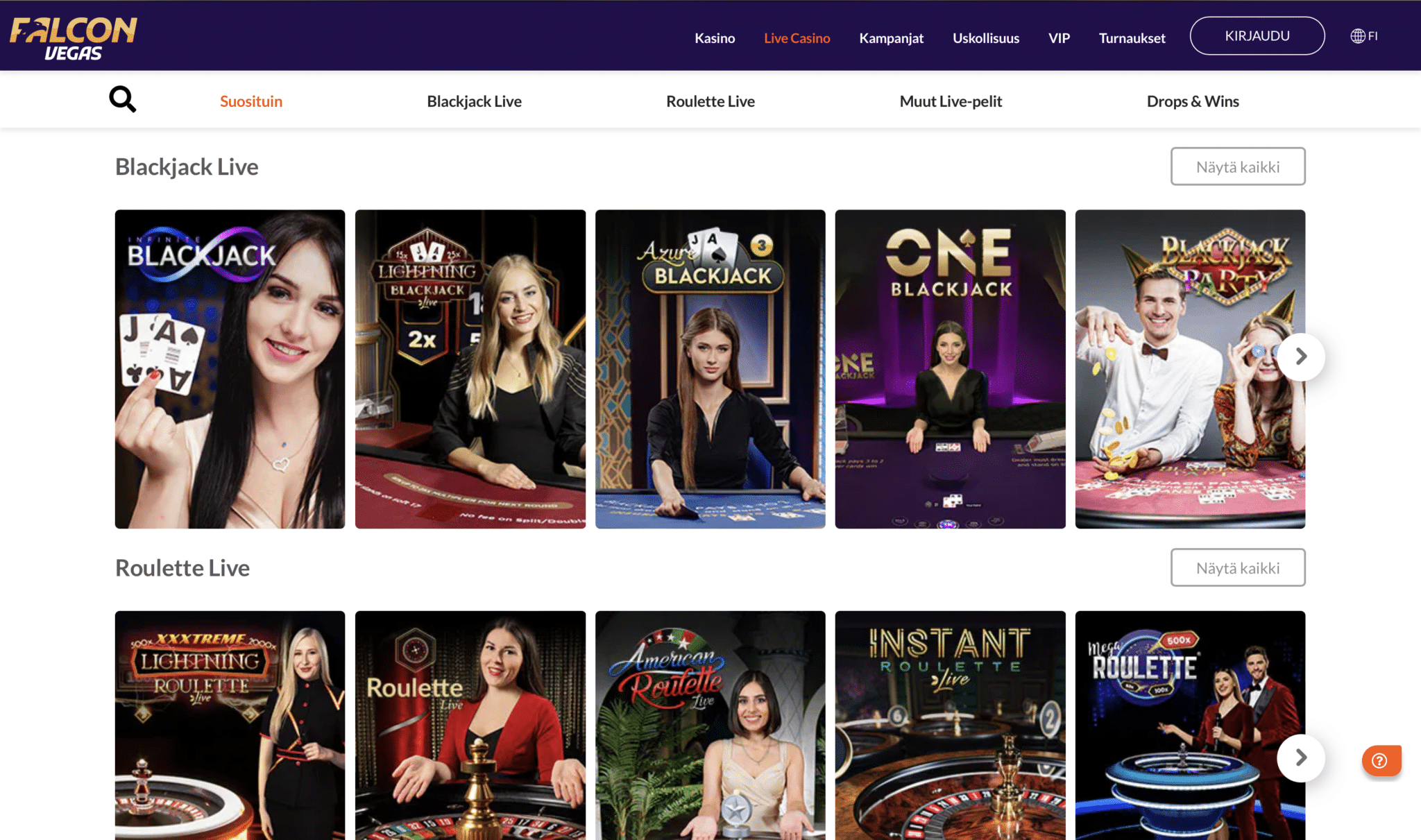Open the Azure Blackjack game tile

click(x=710, y=369)
